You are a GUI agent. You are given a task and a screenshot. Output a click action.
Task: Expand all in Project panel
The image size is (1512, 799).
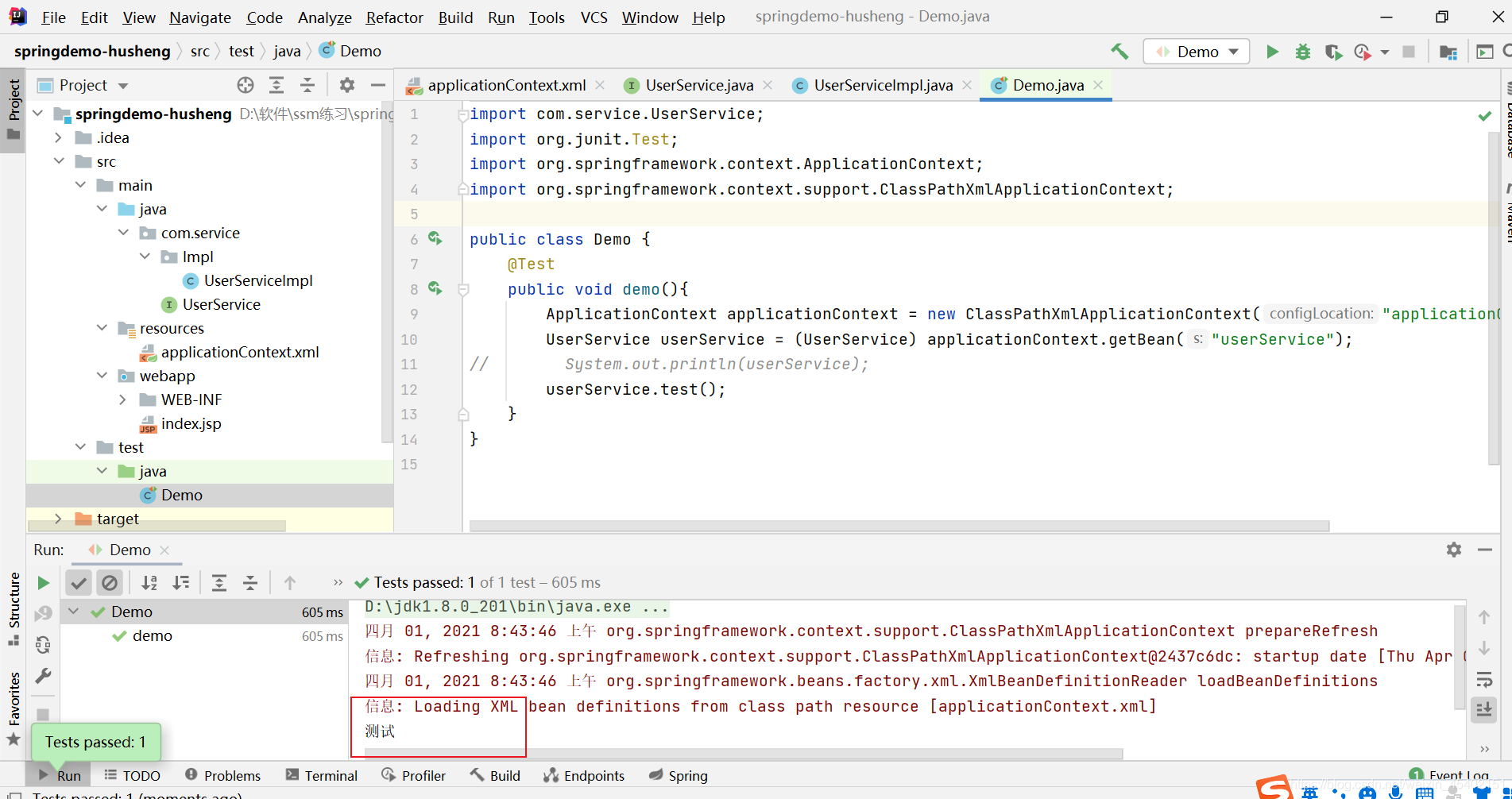click(276, 85)
